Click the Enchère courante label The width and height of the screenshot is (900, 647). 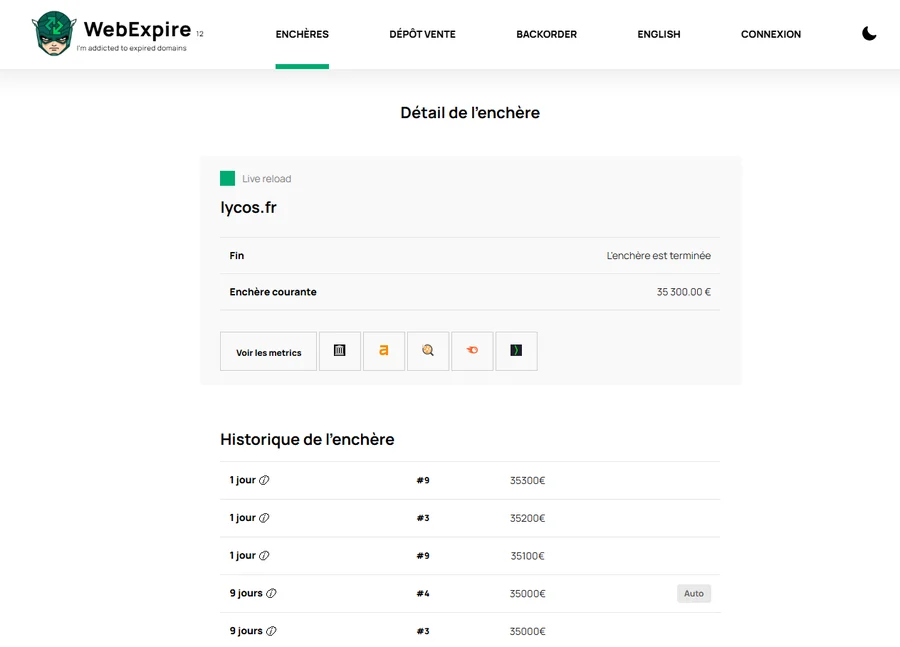[x=273, y=292]
